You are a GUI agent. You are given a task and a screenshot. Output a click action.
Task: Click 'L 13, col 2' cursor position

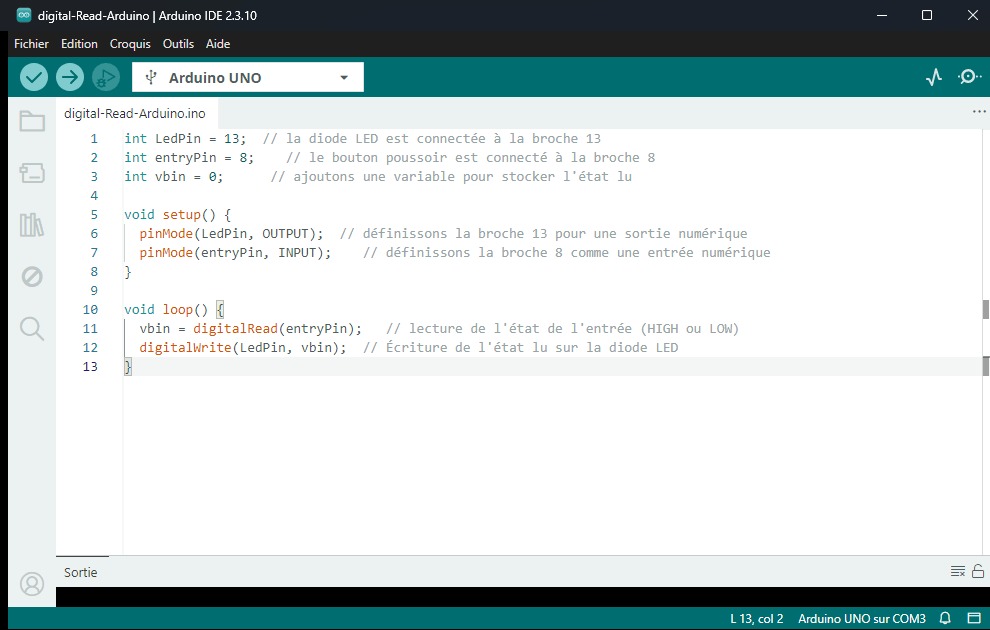(756, 619)
